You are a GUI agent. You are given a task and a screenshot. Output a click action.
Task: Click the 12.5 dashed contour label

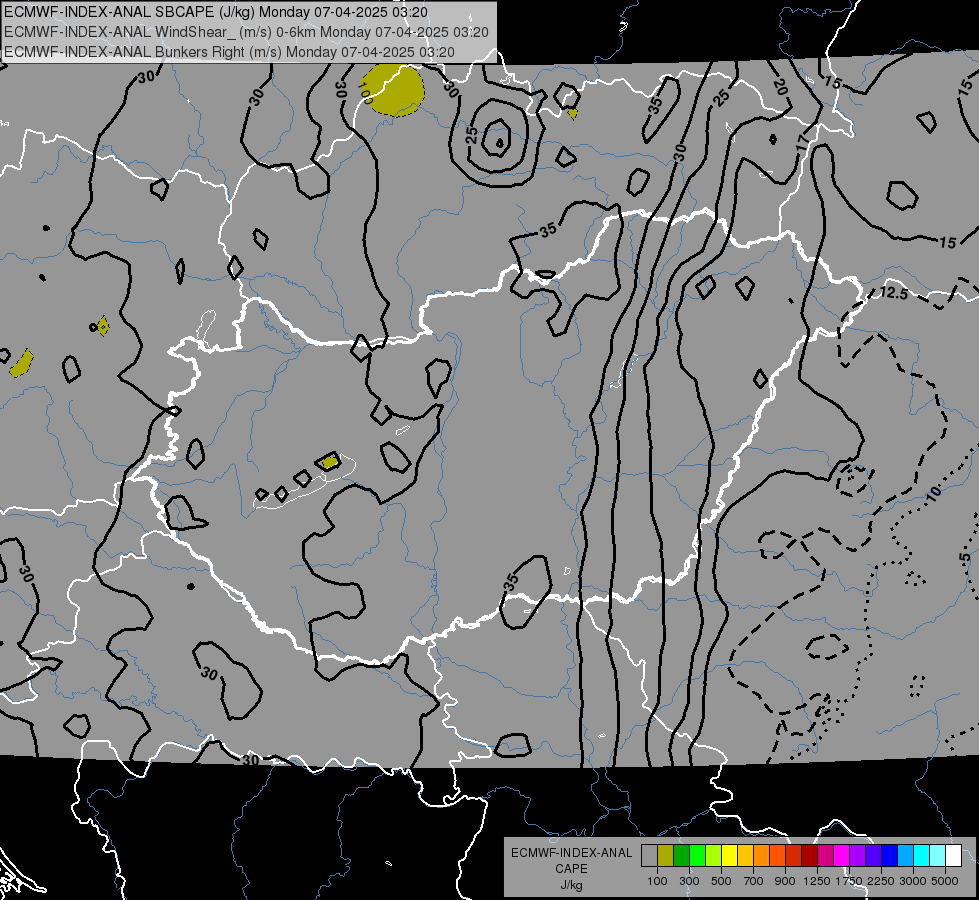[894, 292]
